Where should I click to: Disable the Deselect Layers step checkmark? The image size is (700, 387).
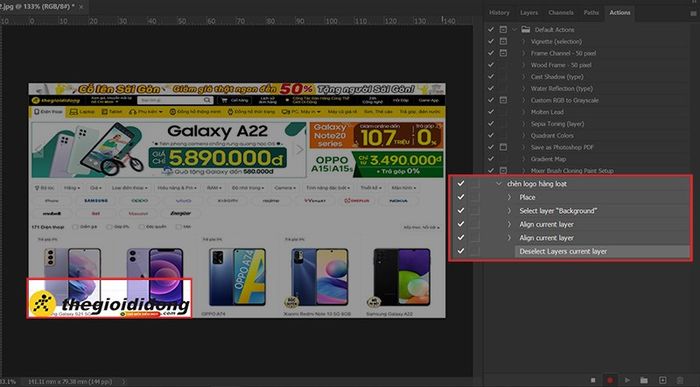(x=461, y=251)
